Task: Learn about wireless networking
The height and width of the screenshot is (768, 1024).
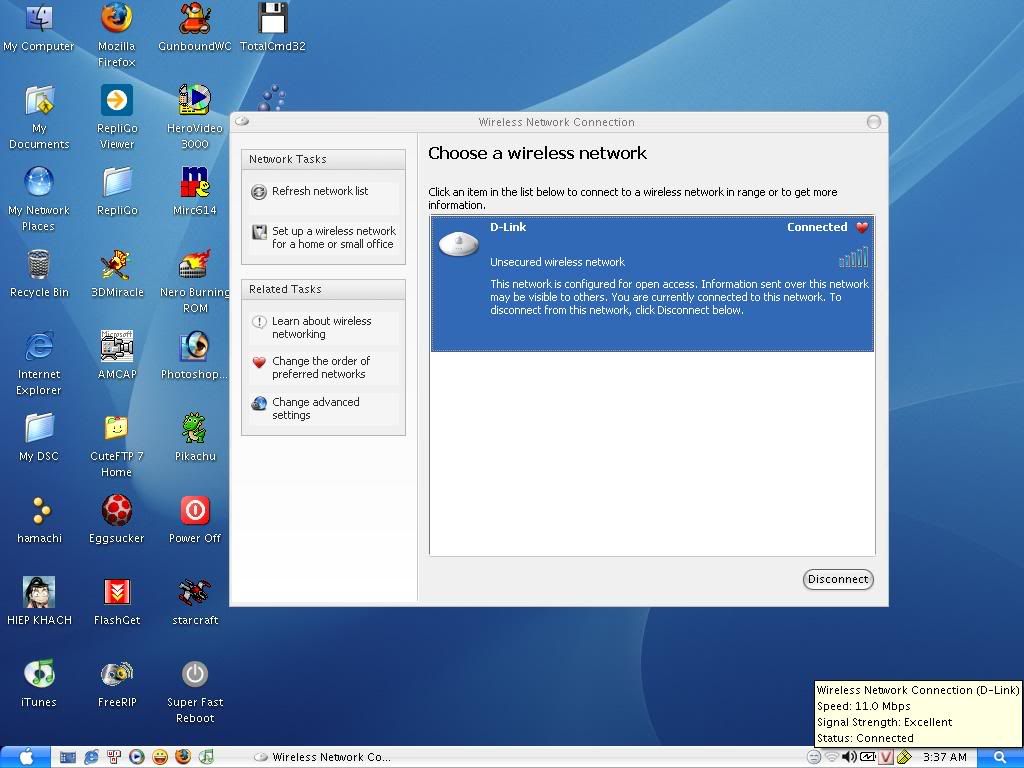Action: point(323,328)
